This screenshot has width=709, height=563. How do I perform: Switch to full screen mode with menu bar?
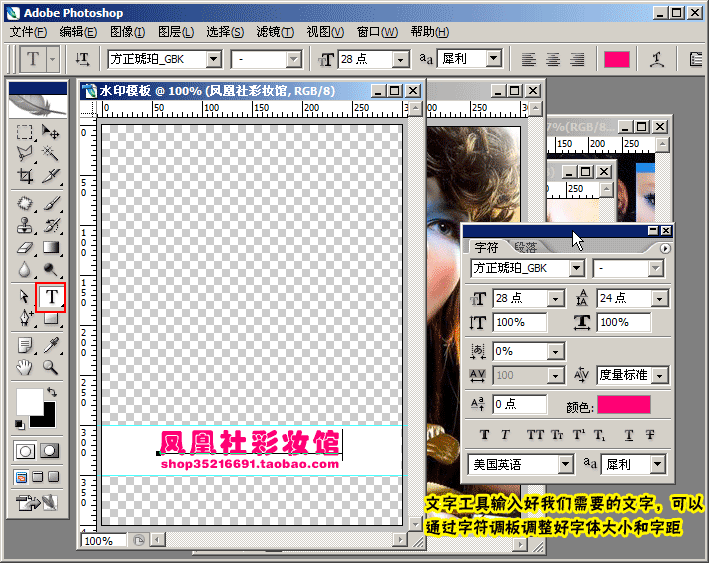click(x=38, y=477)
